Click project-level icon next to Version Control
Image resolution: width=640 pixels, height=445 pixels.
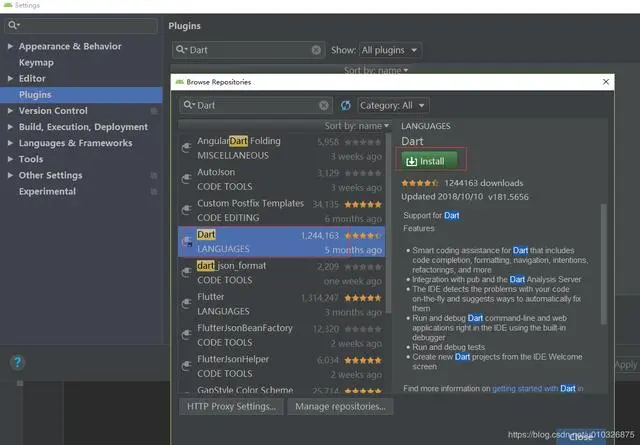point(154,111)
